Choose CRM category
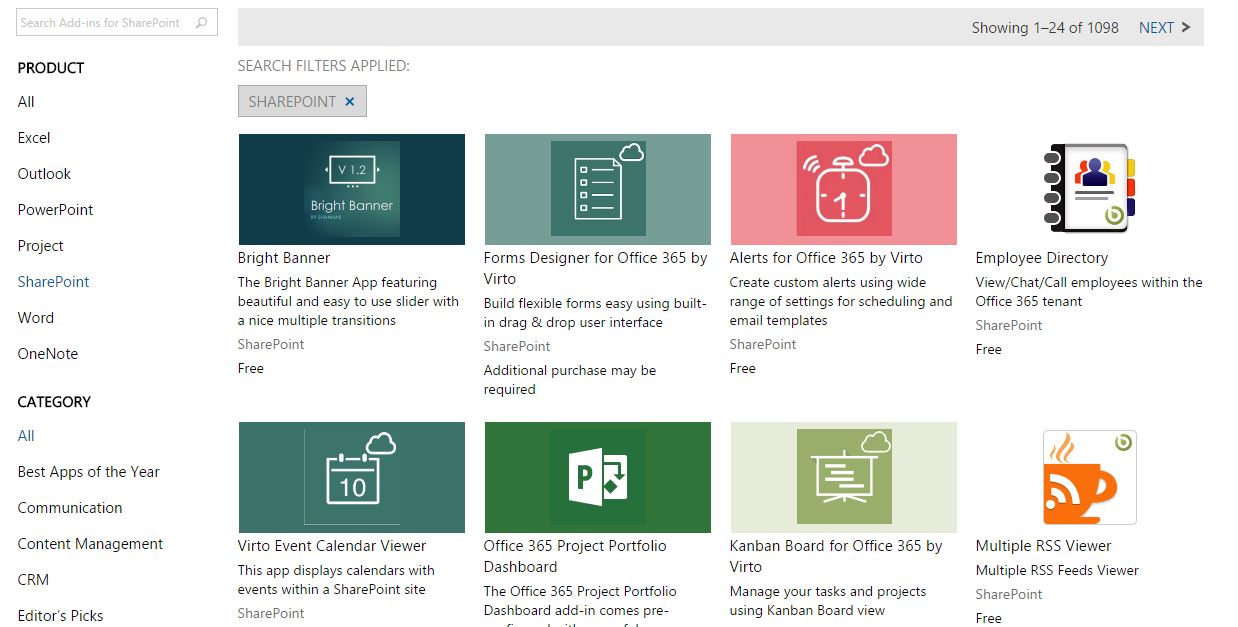The image size is (1238, 627). click(x=33, y=580)
